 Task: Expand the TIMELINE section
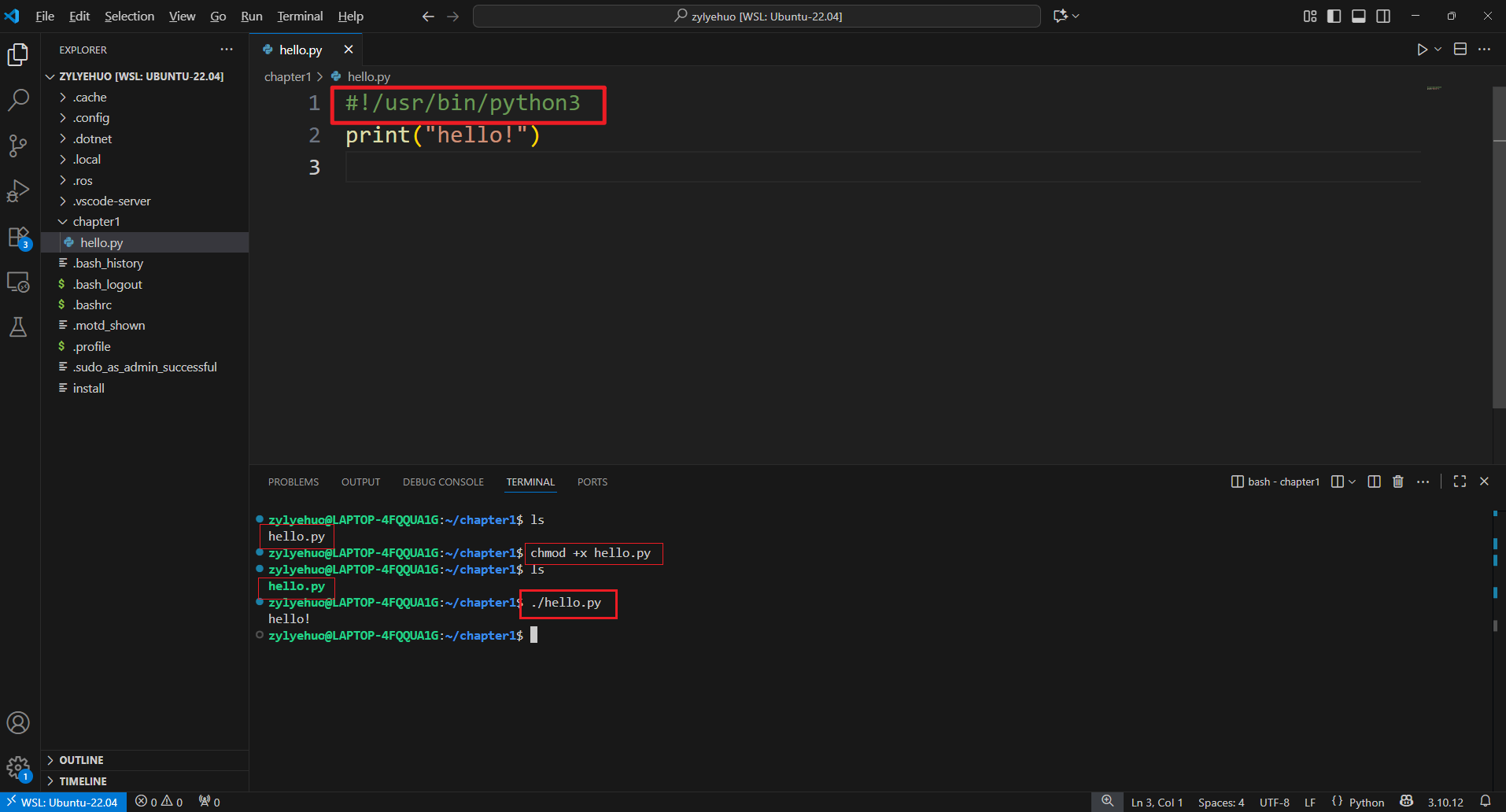[x=145, y=781]
